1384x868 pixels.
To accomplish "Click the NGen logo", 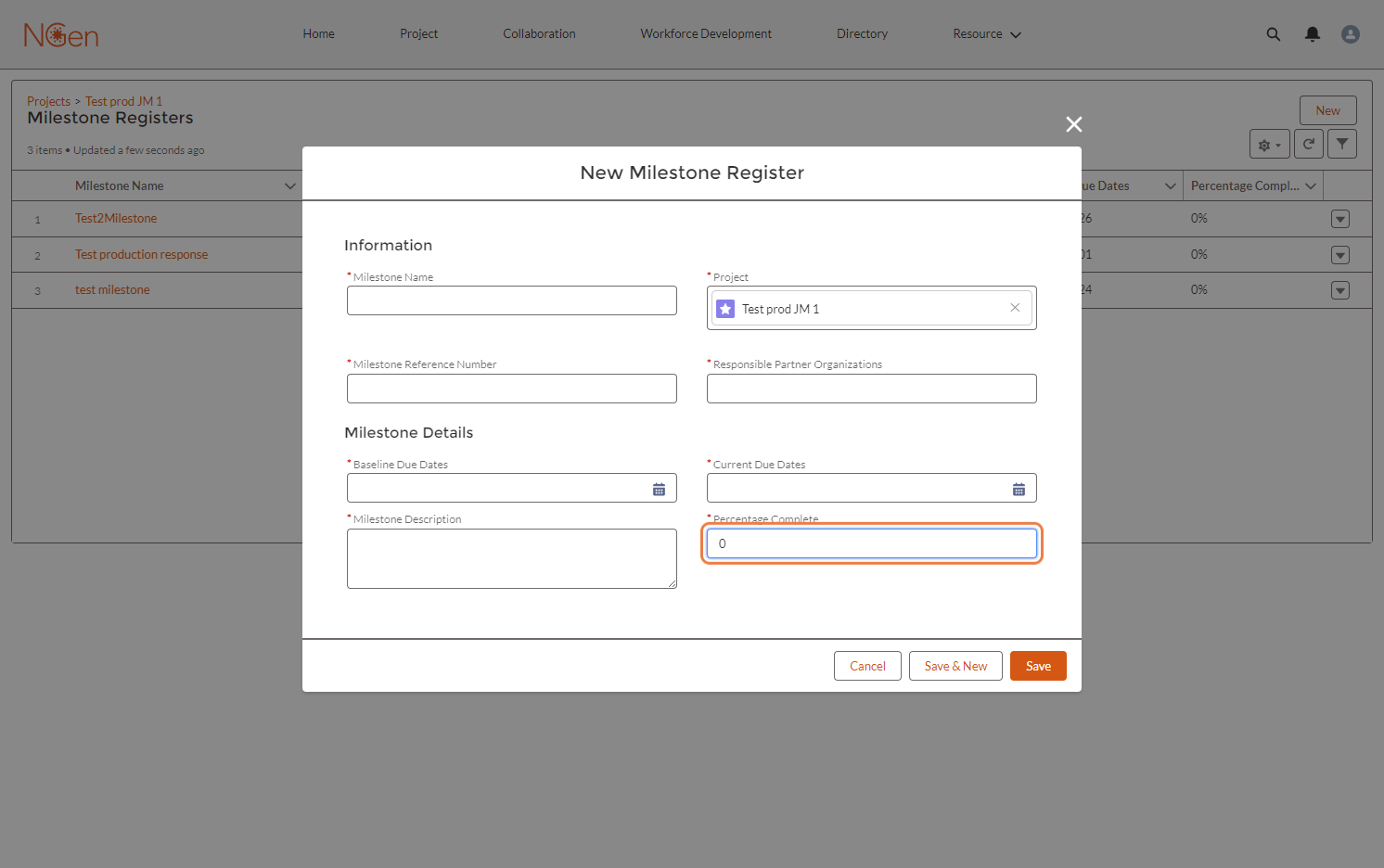I will pos(61,35).
